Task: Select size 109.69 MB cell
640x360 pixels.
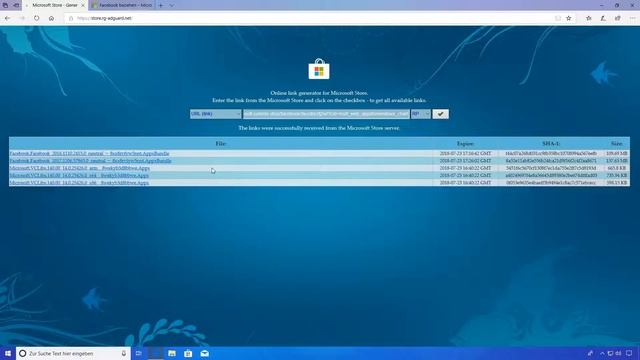Action: (616, 153)
